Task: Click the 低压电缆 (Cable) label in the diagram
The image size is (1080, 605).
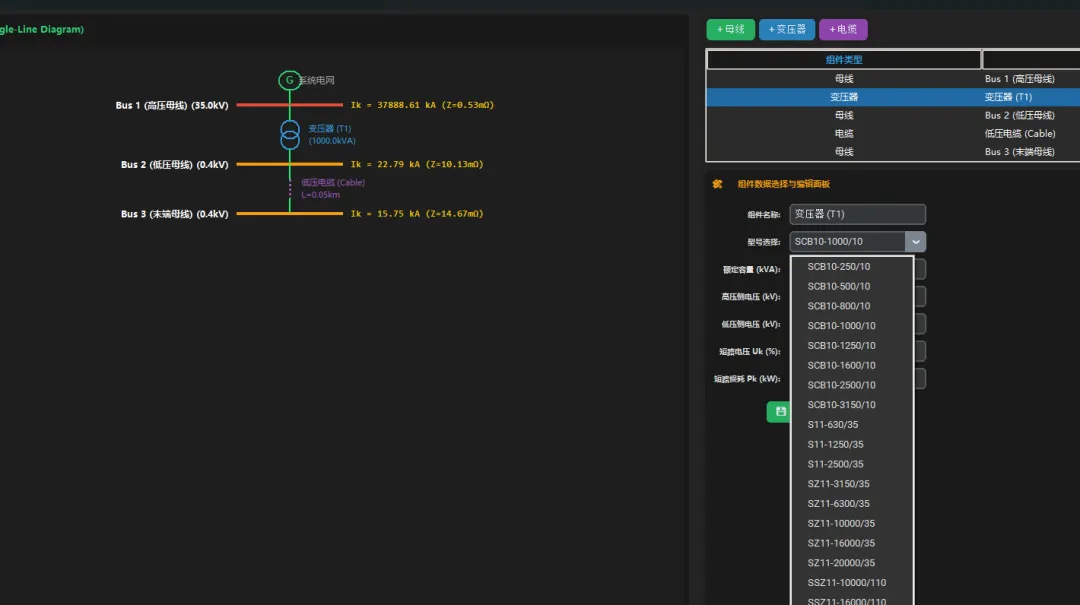Action: click(333, 183)
